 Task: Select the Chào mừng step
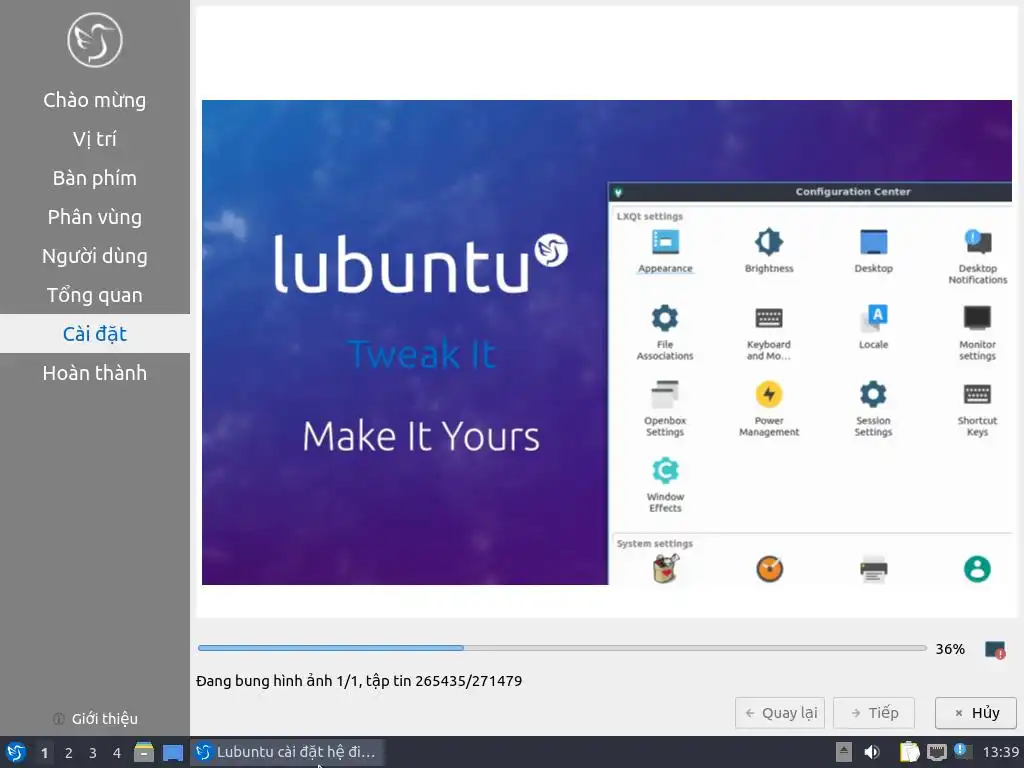click(95, 100)
